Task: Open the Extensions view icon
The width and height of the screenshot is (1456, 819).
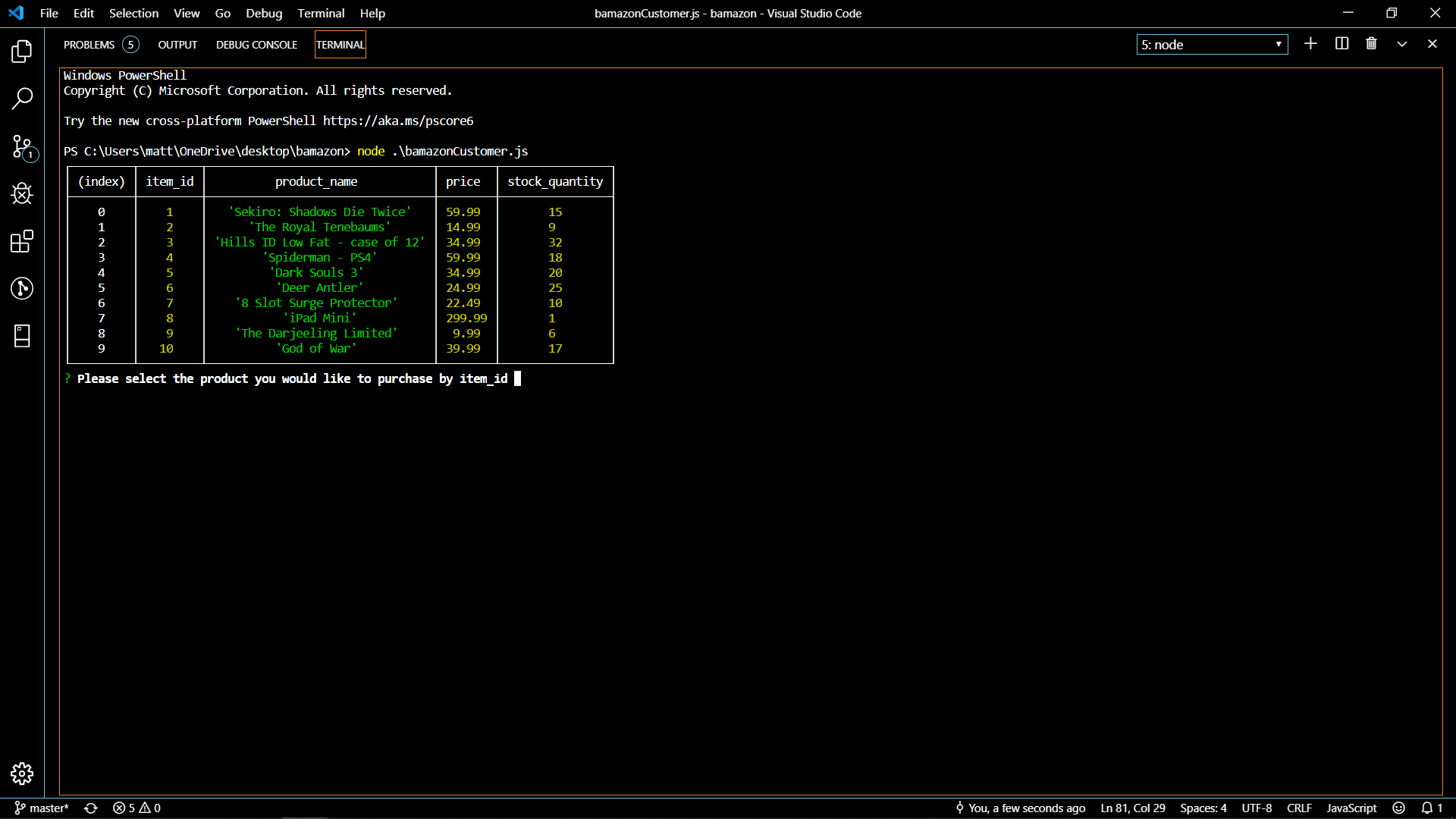Action: point(22,242)
